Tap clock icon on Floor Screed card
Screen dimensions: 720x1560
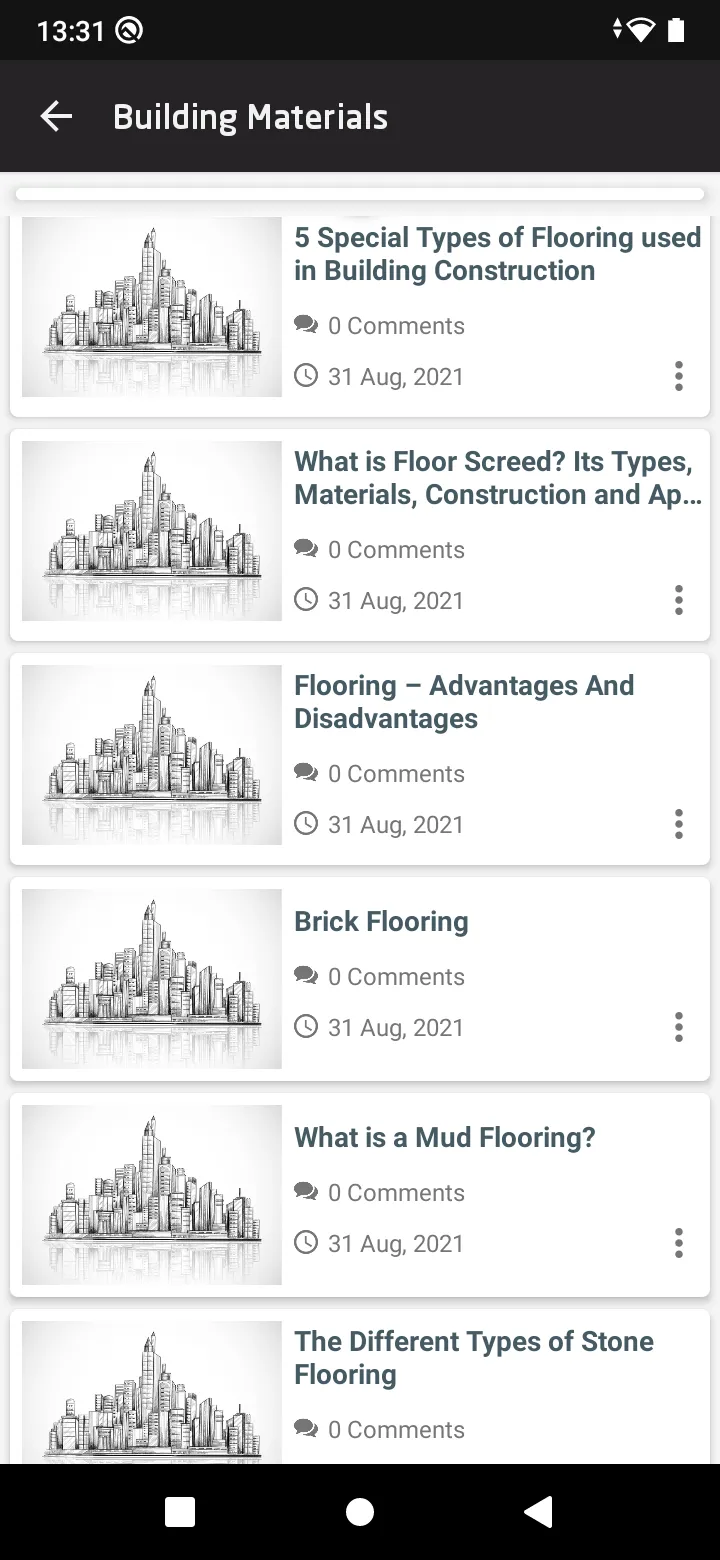click(306, 600)
